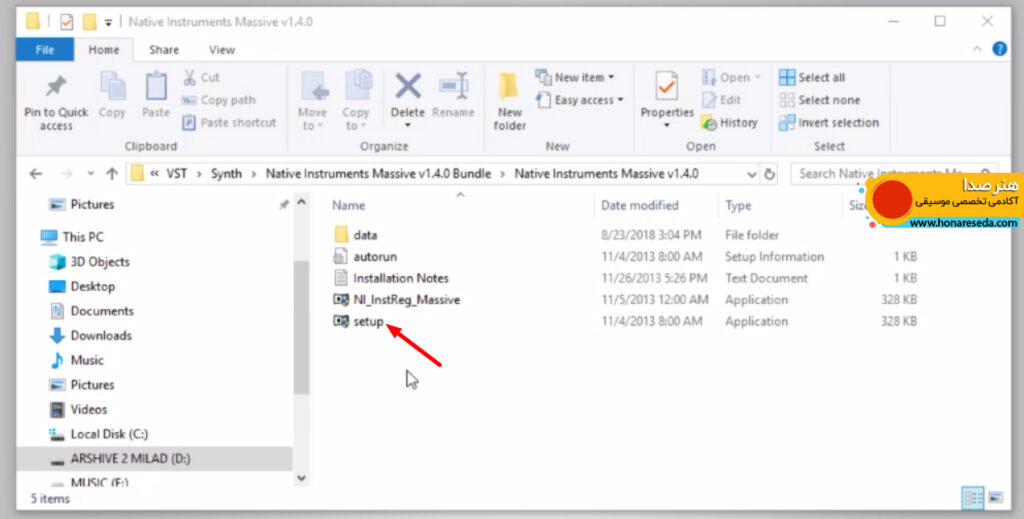The width and height of the screenshot is (1024, 519).
Task: Expand the Properties dropdown arrow
Action: [667, 125]
